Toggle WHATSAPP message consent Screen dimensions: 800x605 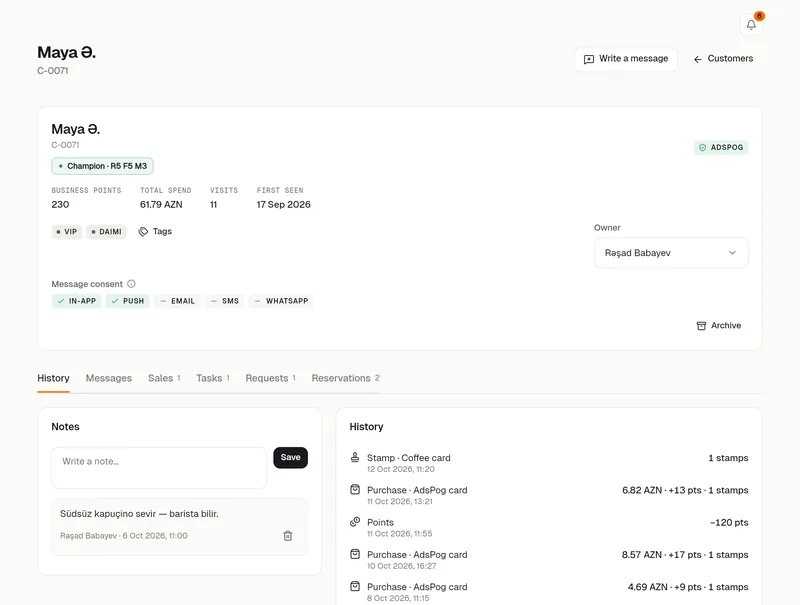coord(281,301)
